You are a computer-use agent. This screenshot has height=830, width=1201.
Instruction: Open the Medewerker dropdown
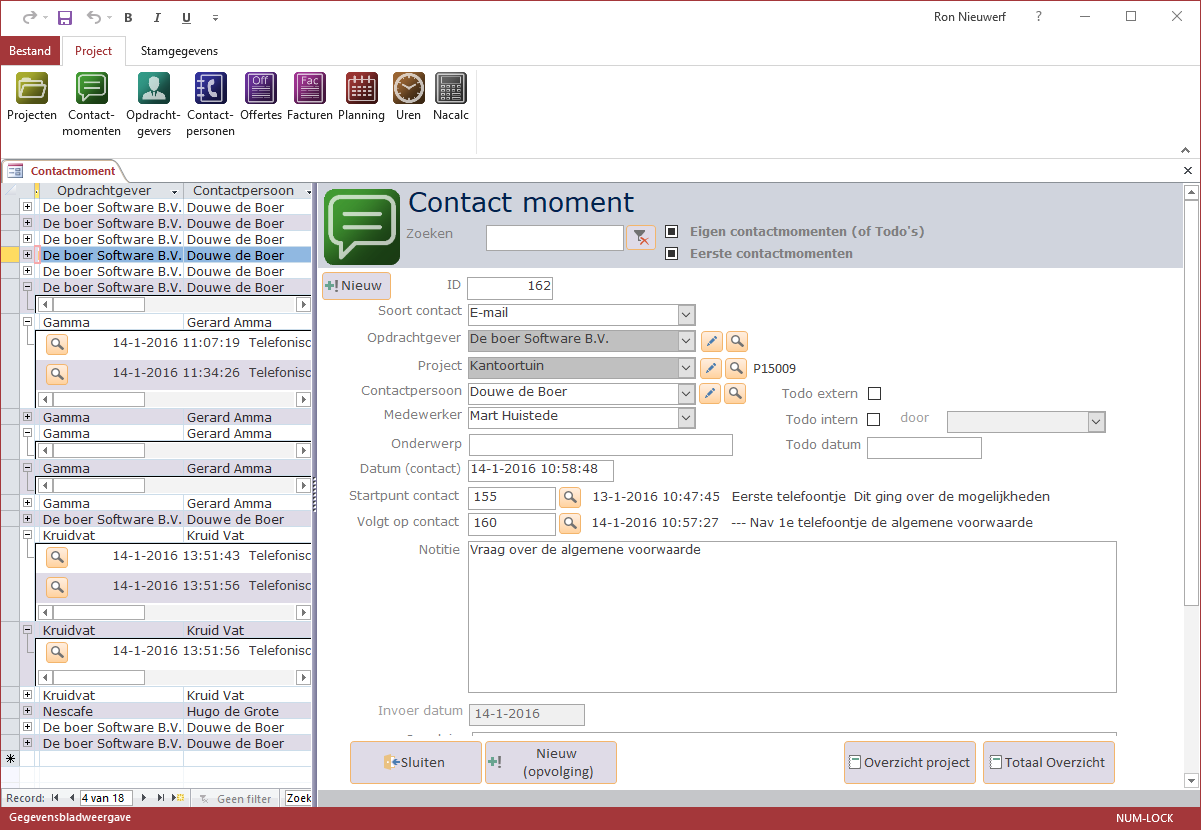click(686, 417)
